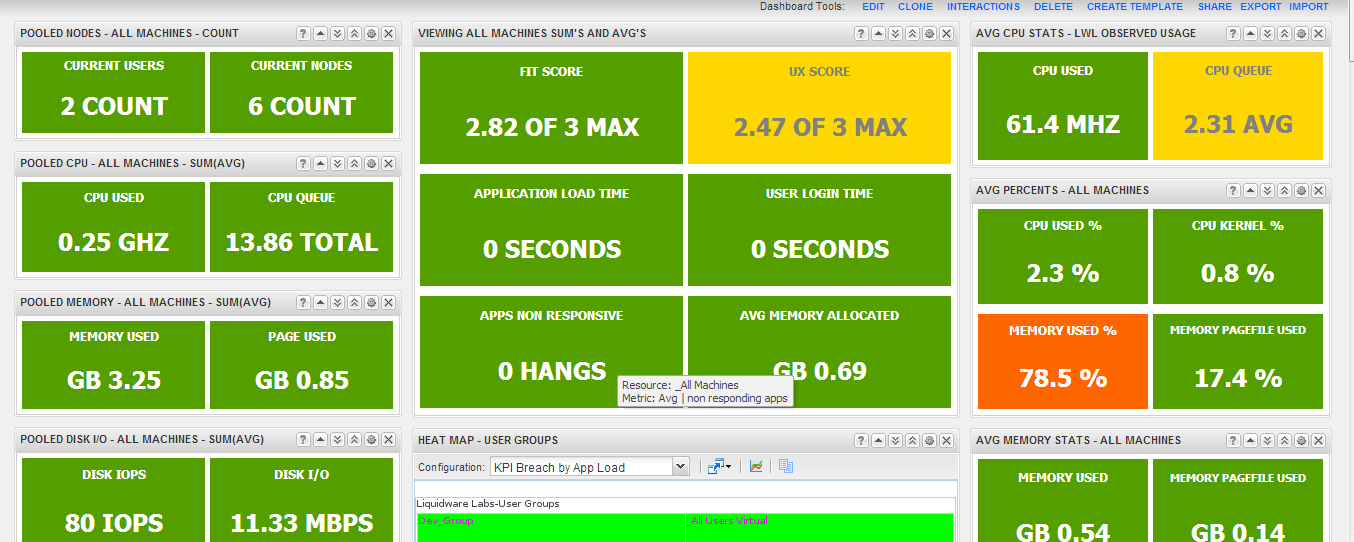Open the Configuration KPI Breach dropdown
This screenshot has height=542, width=1354.
coord(589,467)
